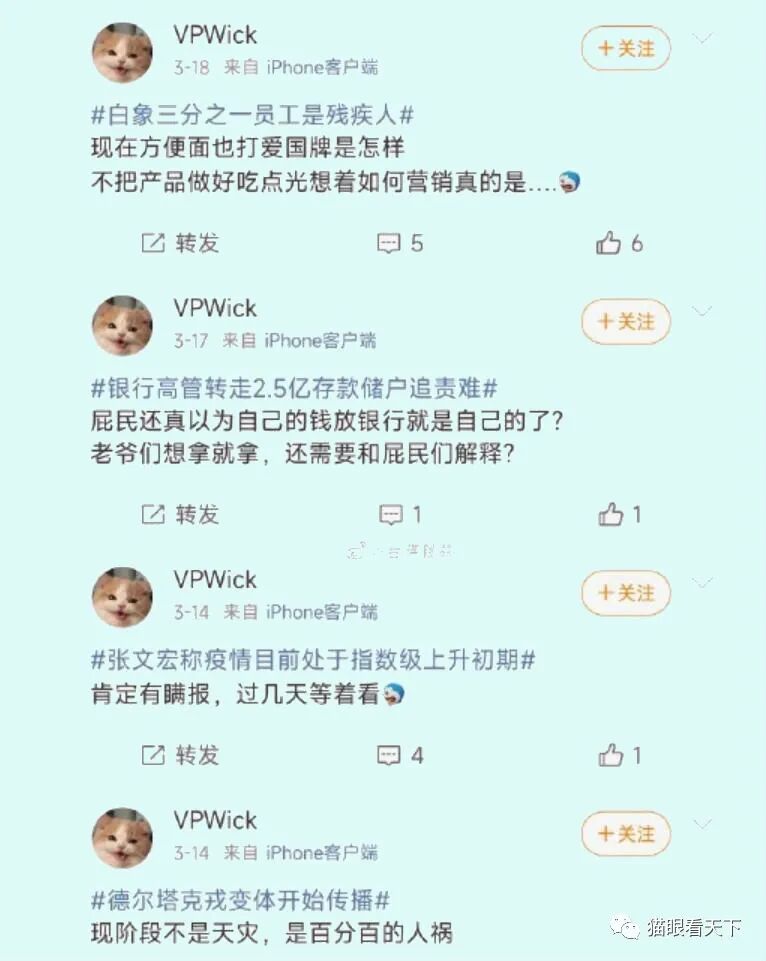Viewport: 766px width, 961px height.
Task: Follow VPWick from the 德尔塔克戎 post
Action: coord(626,834)
